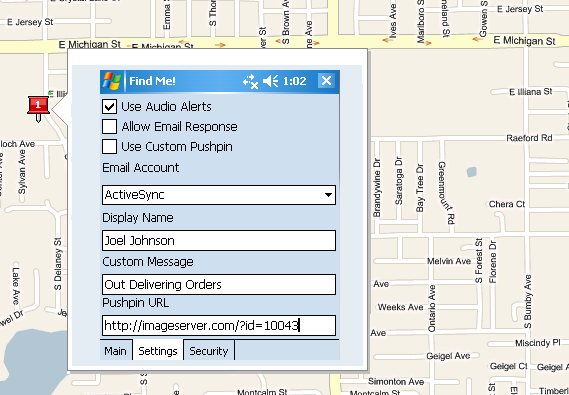The image size is (569, 395).
Task: Disable the Use Audio Alerts checkbox
Action: pos(110,107)
